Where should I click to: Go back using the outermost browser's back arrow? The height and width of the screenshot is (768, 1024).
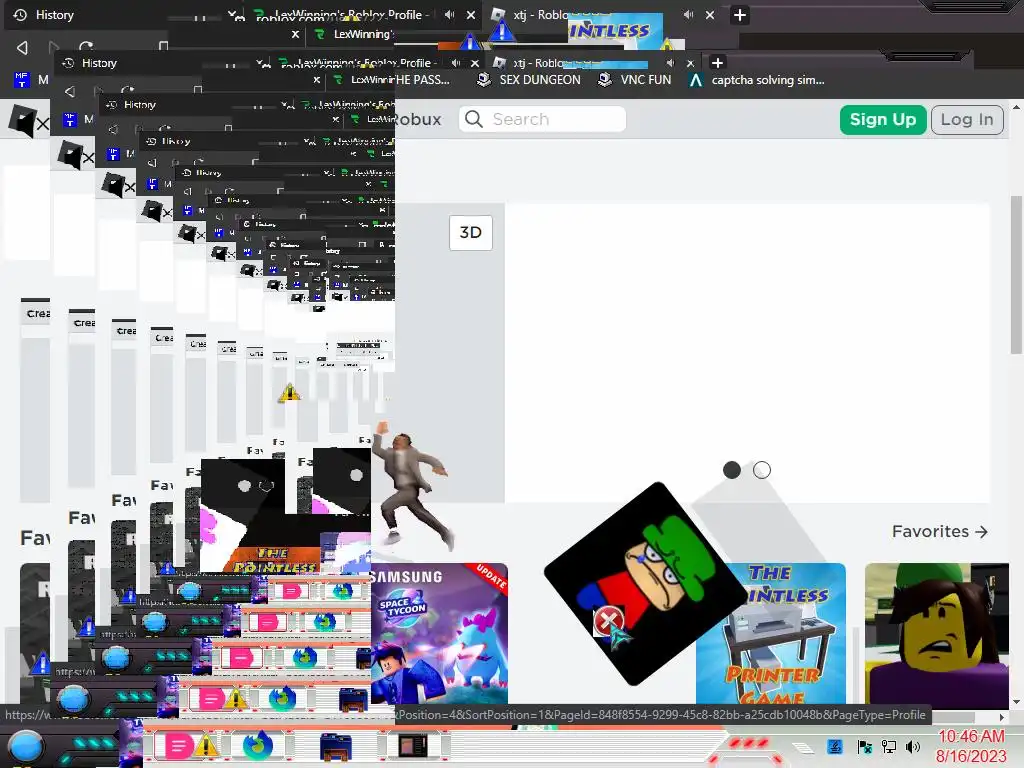pos(22,47)
